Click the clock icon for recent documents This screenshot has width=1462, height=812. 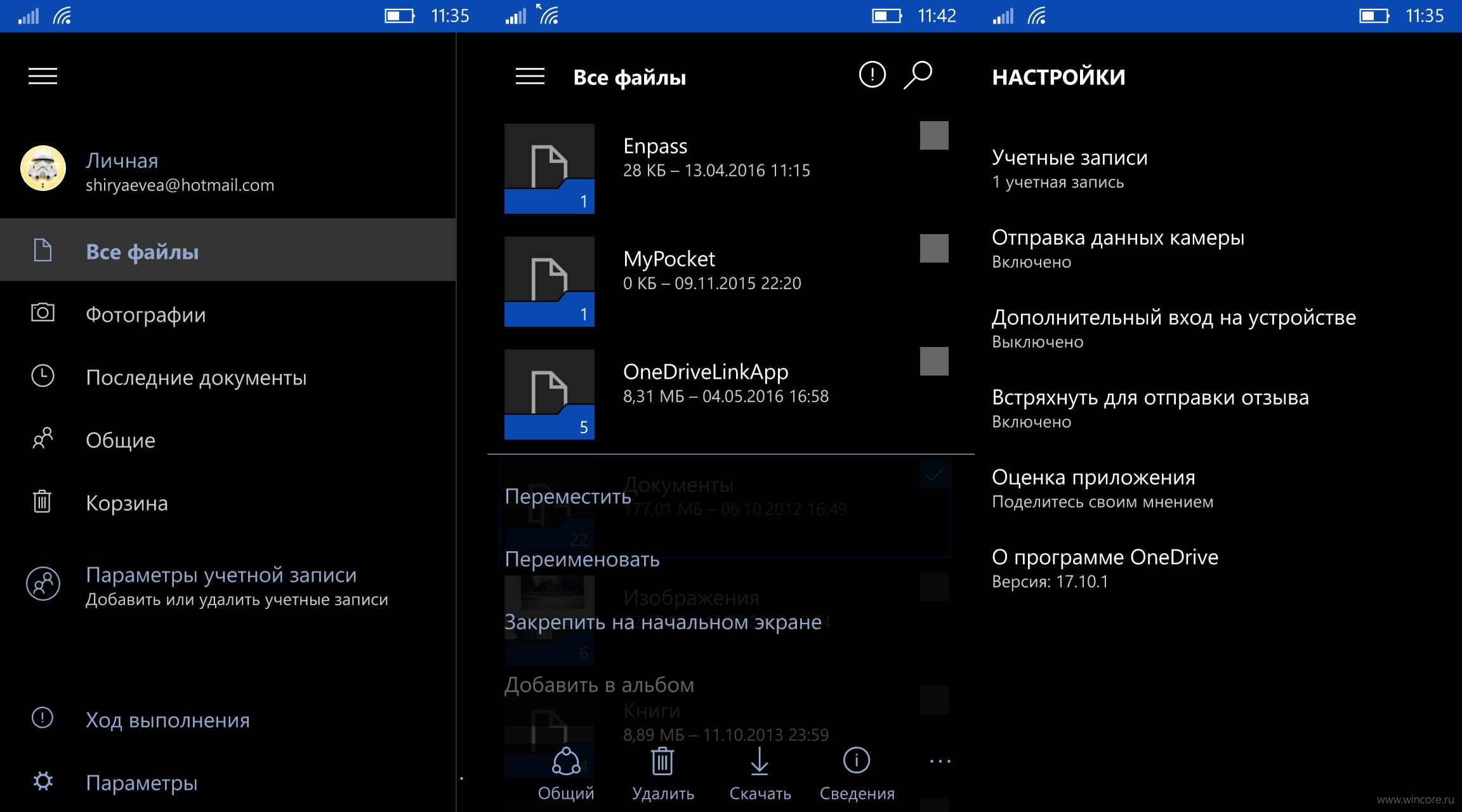(x=43, y=376)
